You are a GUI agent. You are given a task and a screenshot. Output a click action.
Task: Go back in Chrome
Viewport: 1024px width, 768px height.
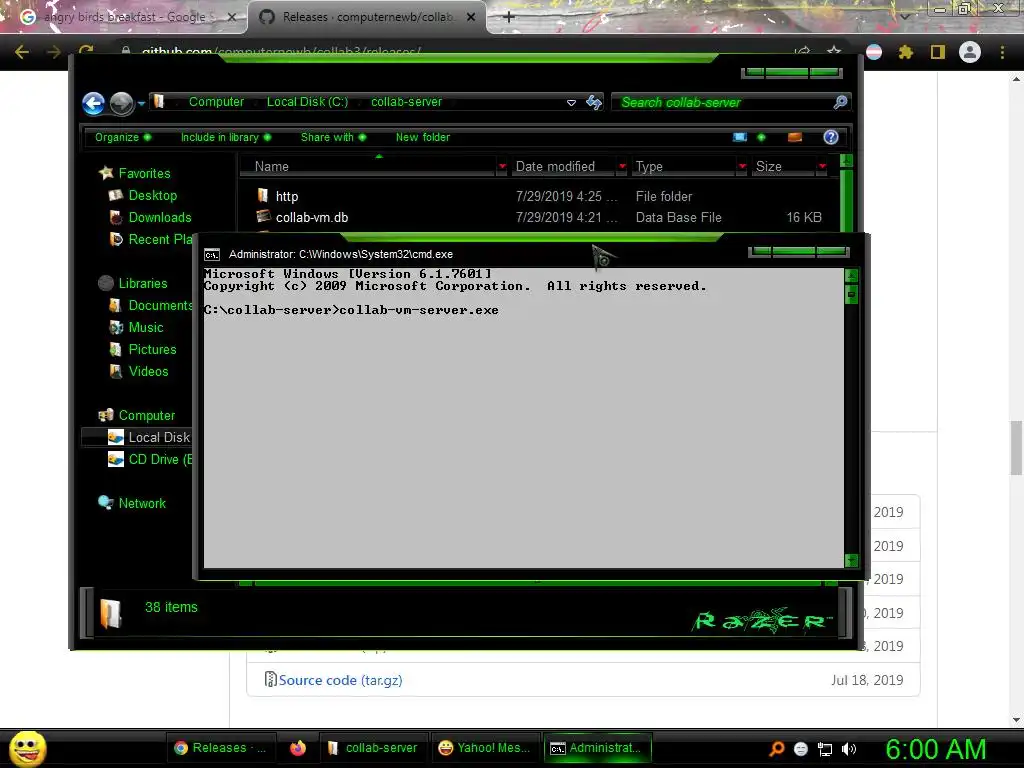pos(22,52)
